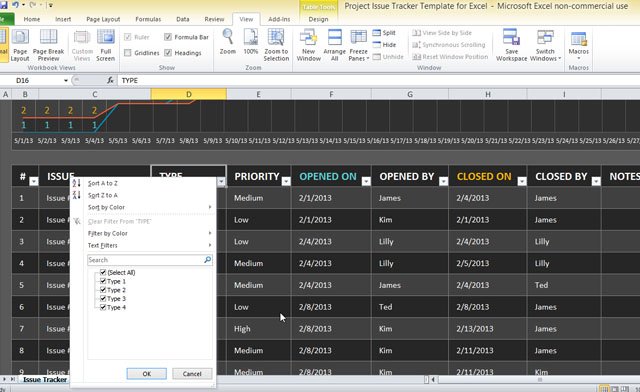Uncheck Type 4 in the filter list
640x392 pixels.
click(103, 307)
